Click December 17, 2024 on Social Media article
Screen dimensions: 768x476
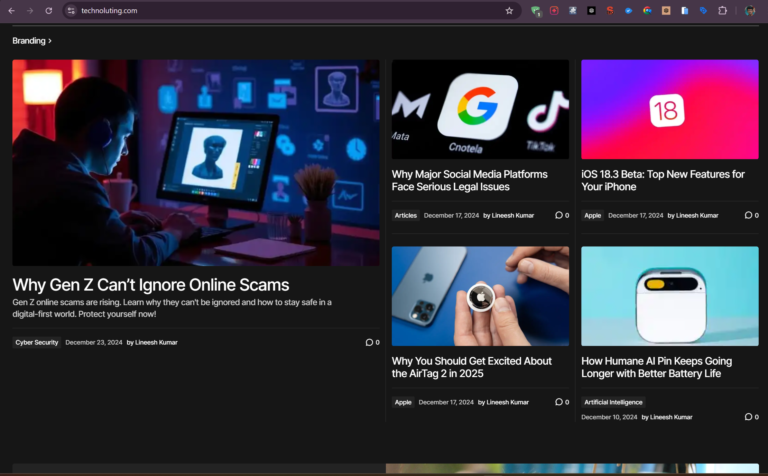click(451, 215)
